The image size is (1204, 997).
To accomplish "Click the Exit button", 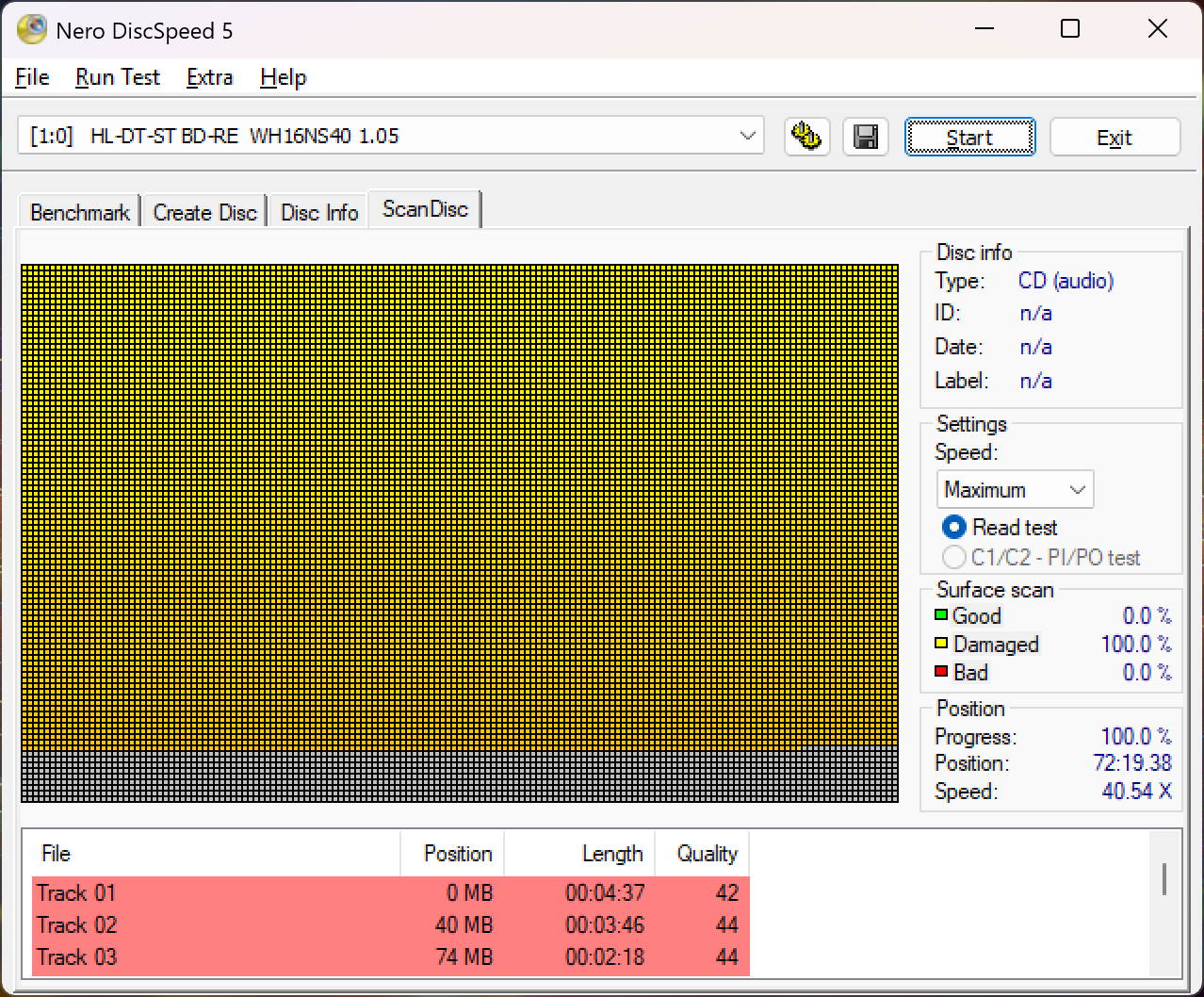I will [1115, 138].
